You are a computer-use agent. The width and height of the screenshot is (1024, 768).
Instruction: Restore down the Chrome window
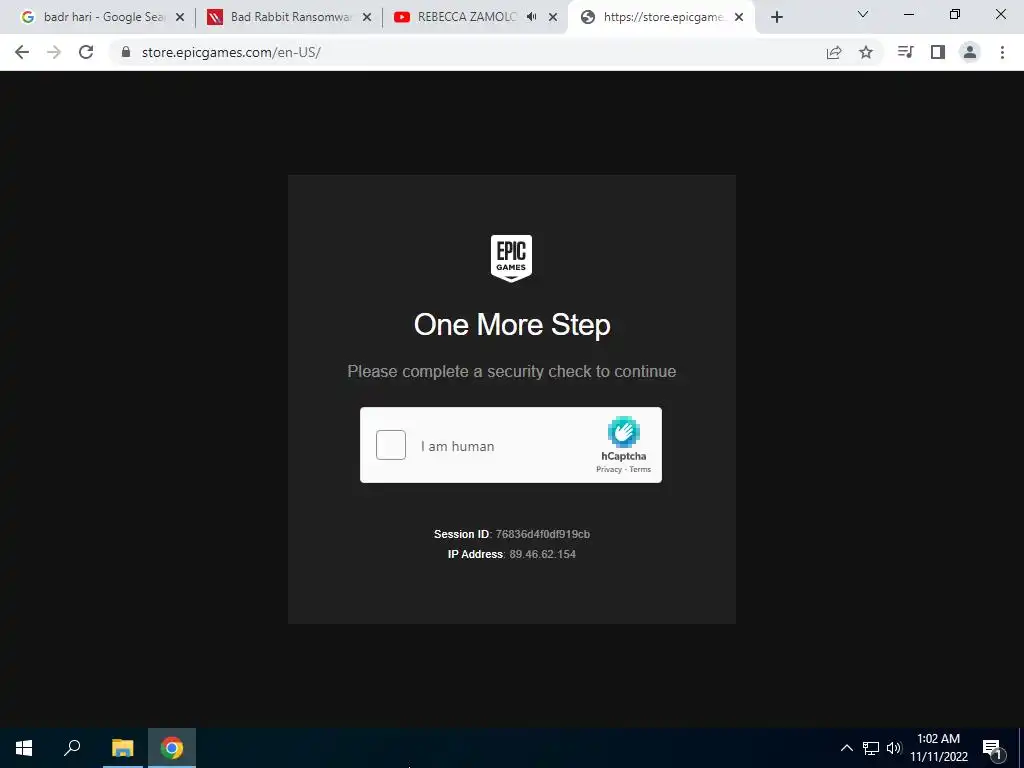pyautogui.click(x=955, y=14)
